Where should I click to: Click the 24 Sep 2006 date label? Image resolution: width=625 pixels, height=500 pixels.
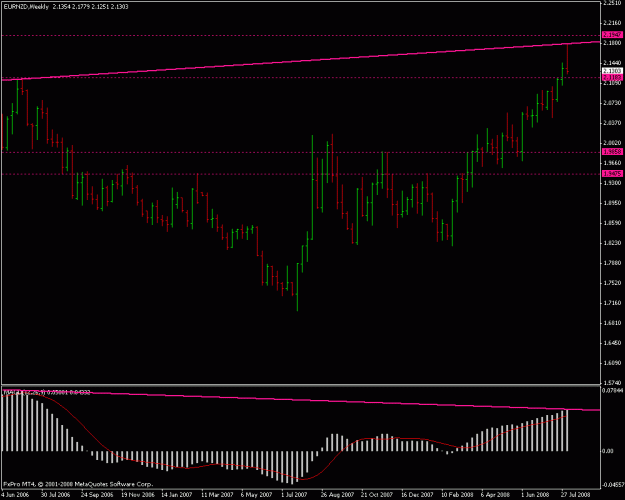pos(96,495)
